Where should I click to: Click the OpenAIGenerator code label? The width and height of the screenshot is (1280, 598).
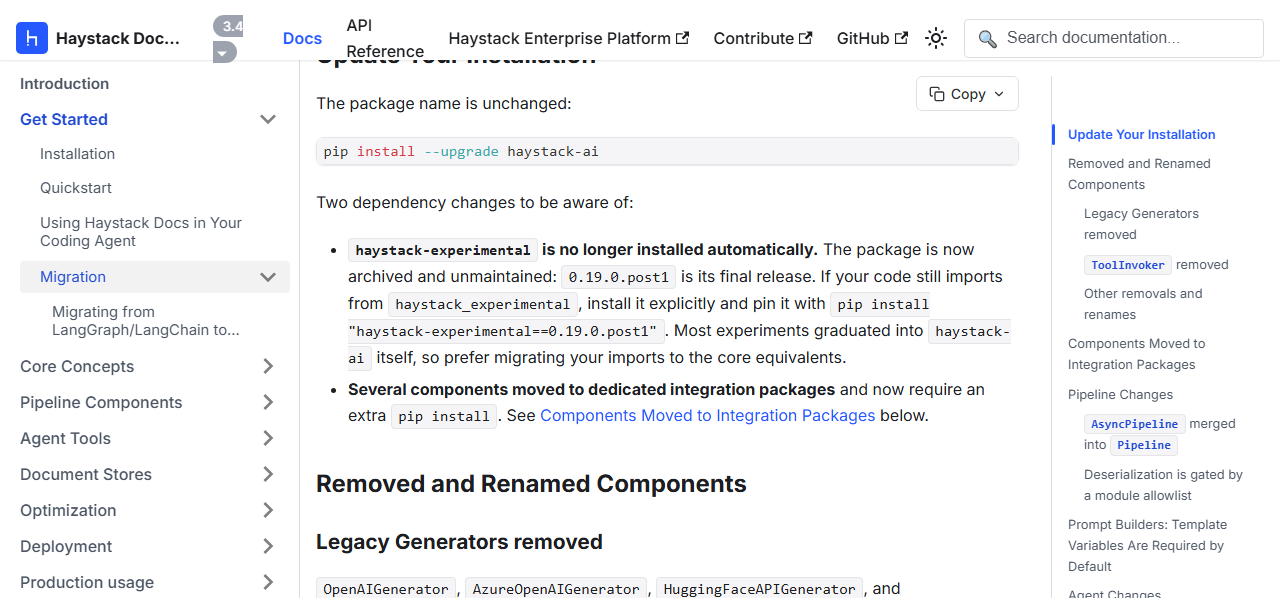386,589
